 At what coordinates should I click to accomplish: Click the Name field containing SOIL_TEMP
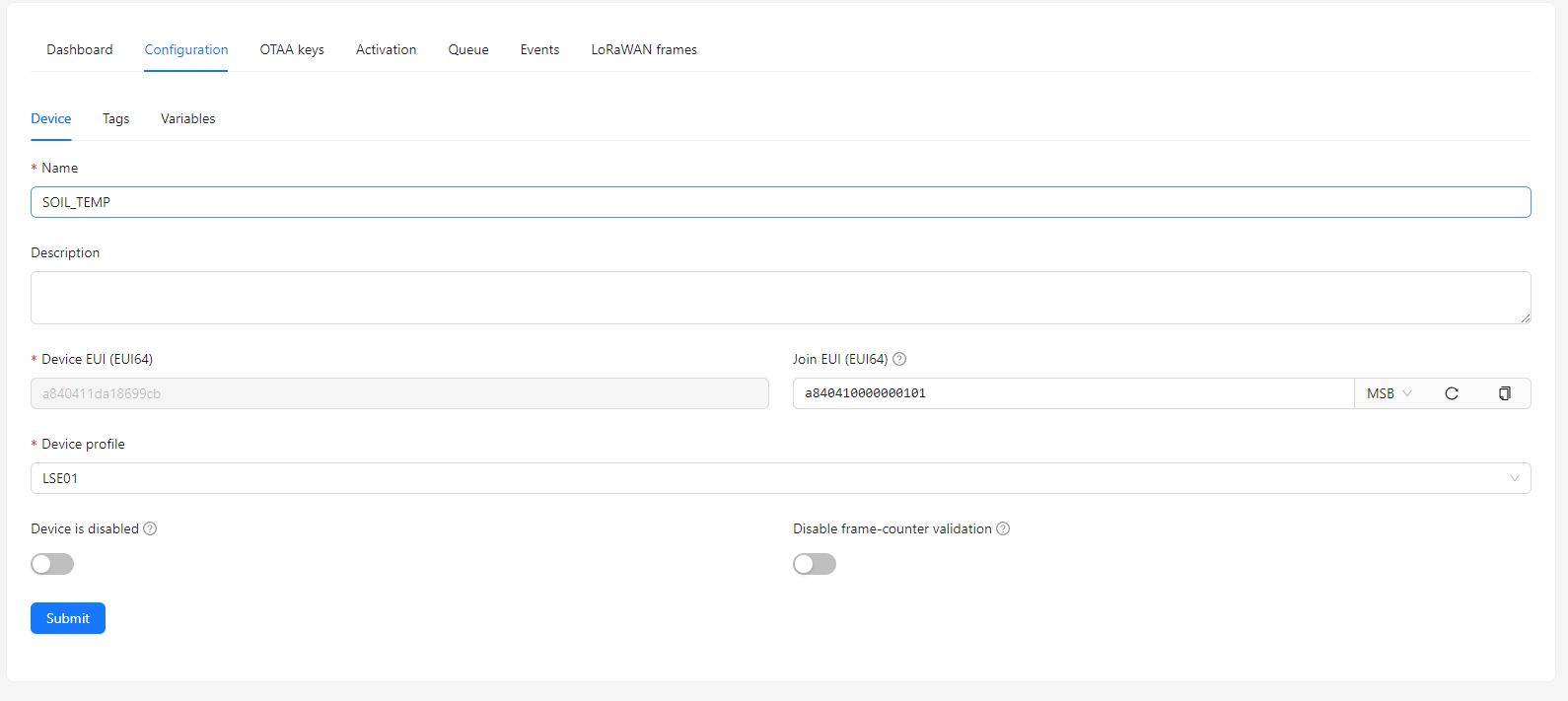[780, 202]
